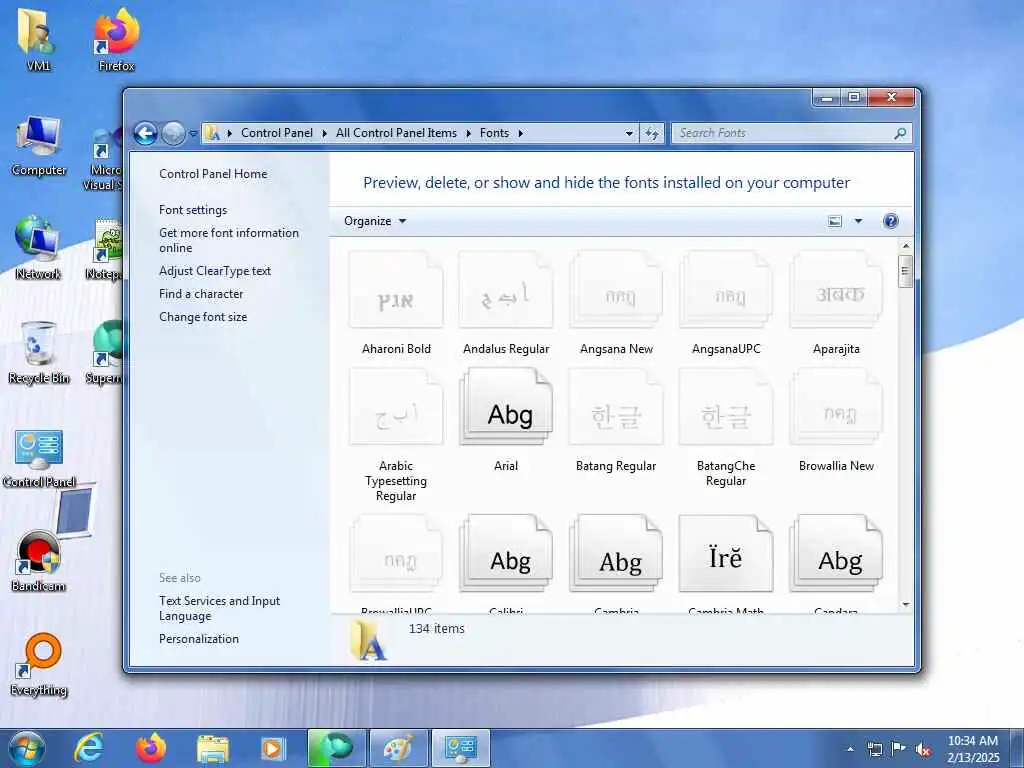
Task: Select the BatangChe Regular font icon
Action: 726,408
